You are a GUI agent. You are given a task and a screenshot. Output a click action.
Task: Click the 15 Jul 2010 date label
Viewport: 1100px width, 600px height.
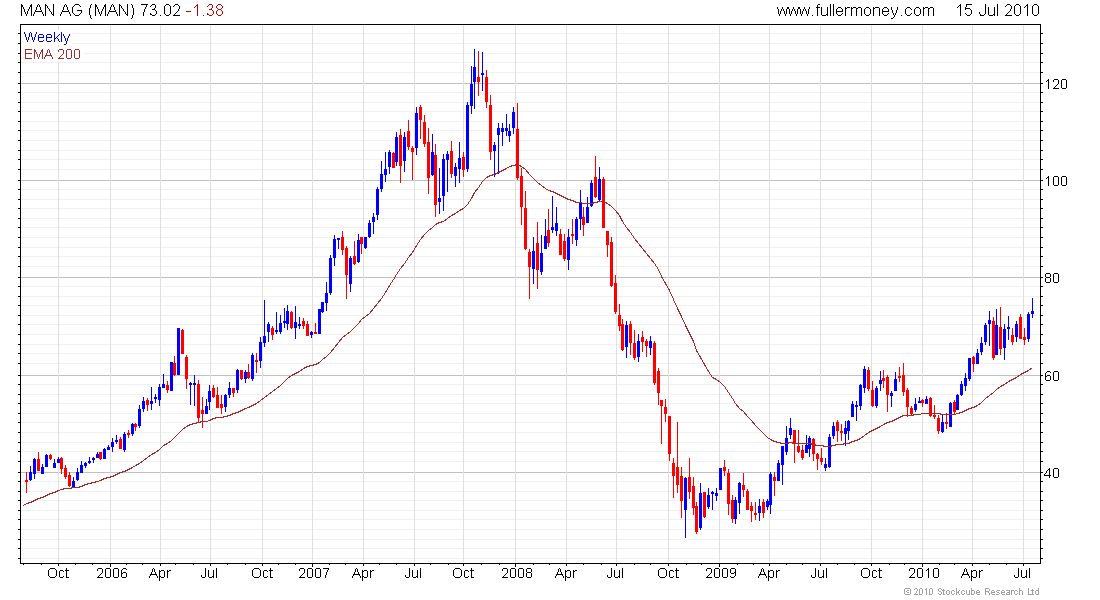click(998, 11)
